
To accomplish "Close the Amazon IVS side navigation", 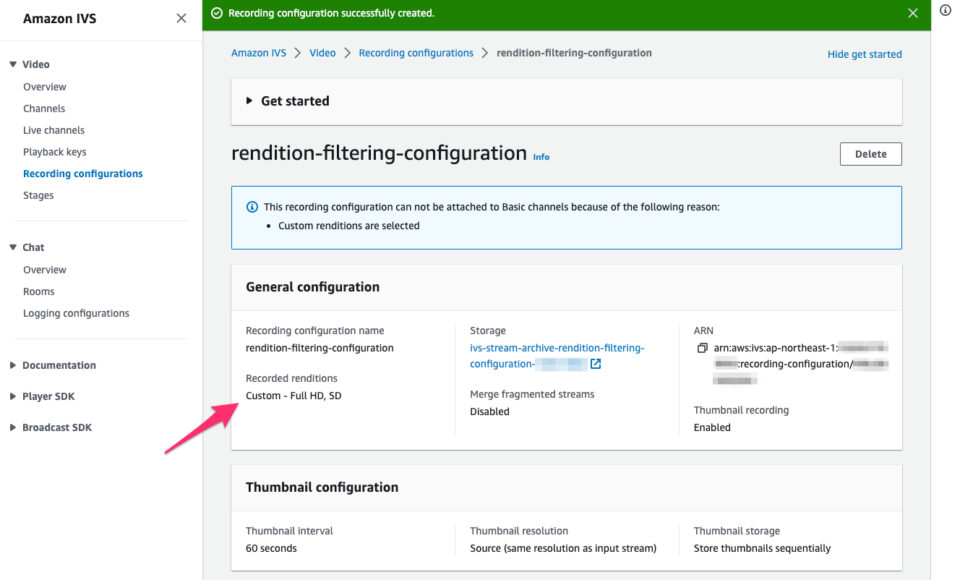I will [181, 18].
